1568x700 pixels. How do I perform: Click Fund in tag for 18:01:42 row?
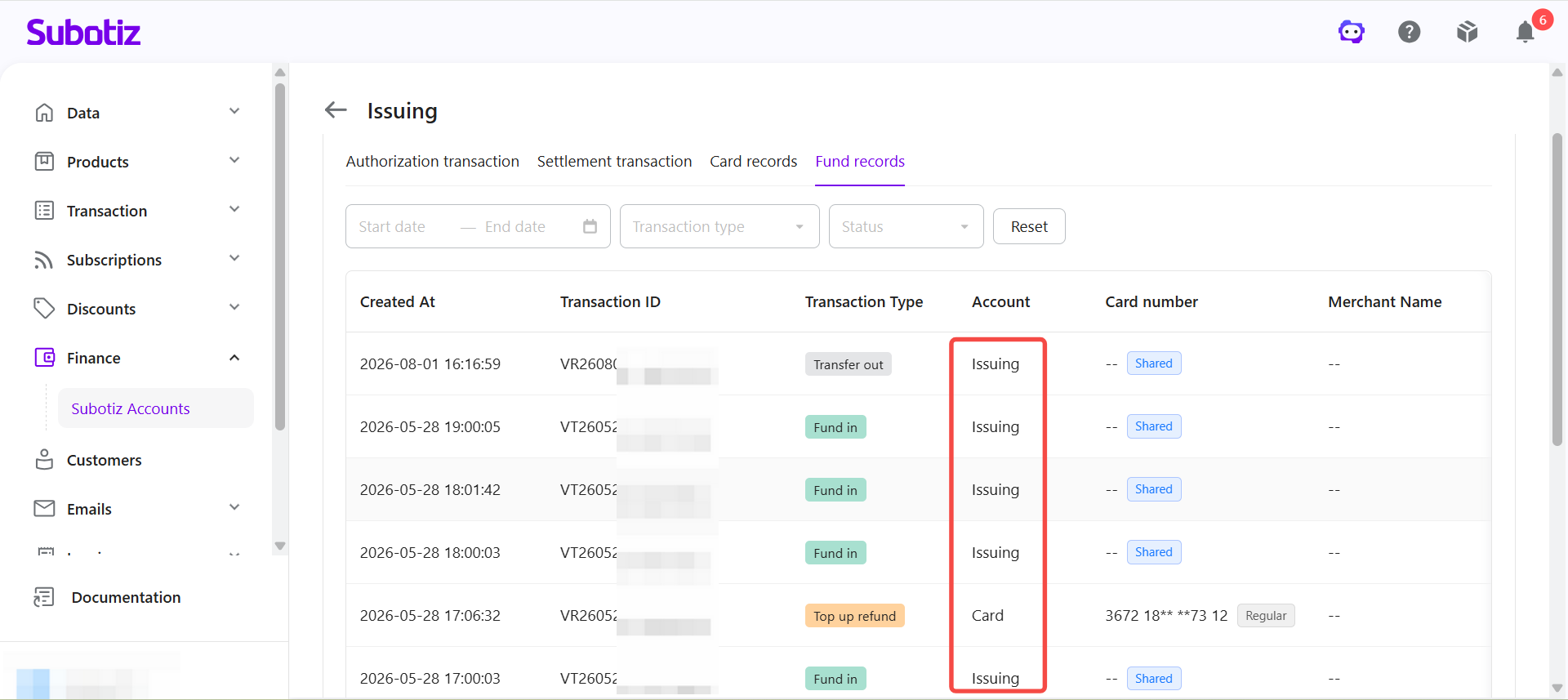pos(835,490)
